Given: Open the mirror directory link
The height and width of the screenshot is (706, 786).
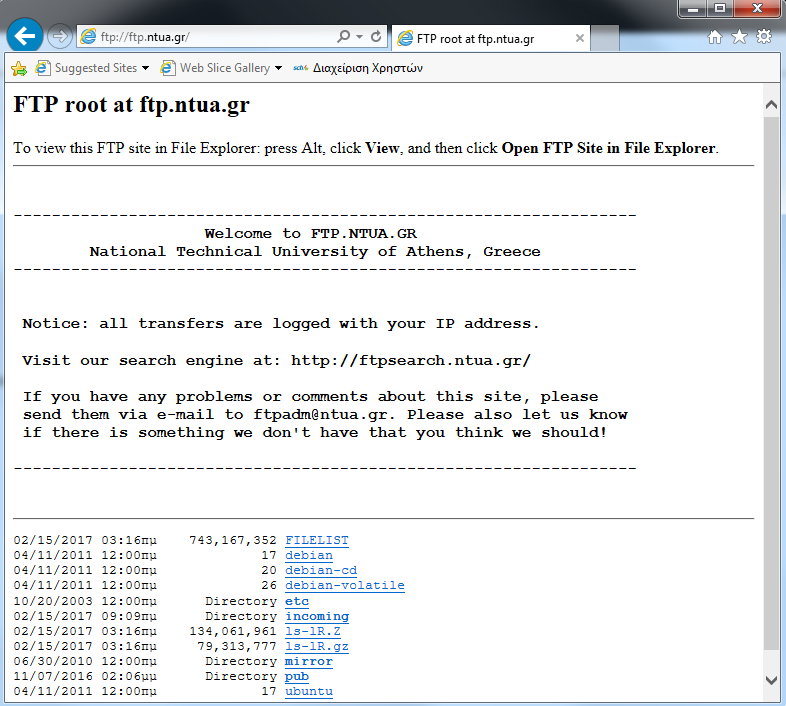Looking at the screenshot, I should point(309,661).
